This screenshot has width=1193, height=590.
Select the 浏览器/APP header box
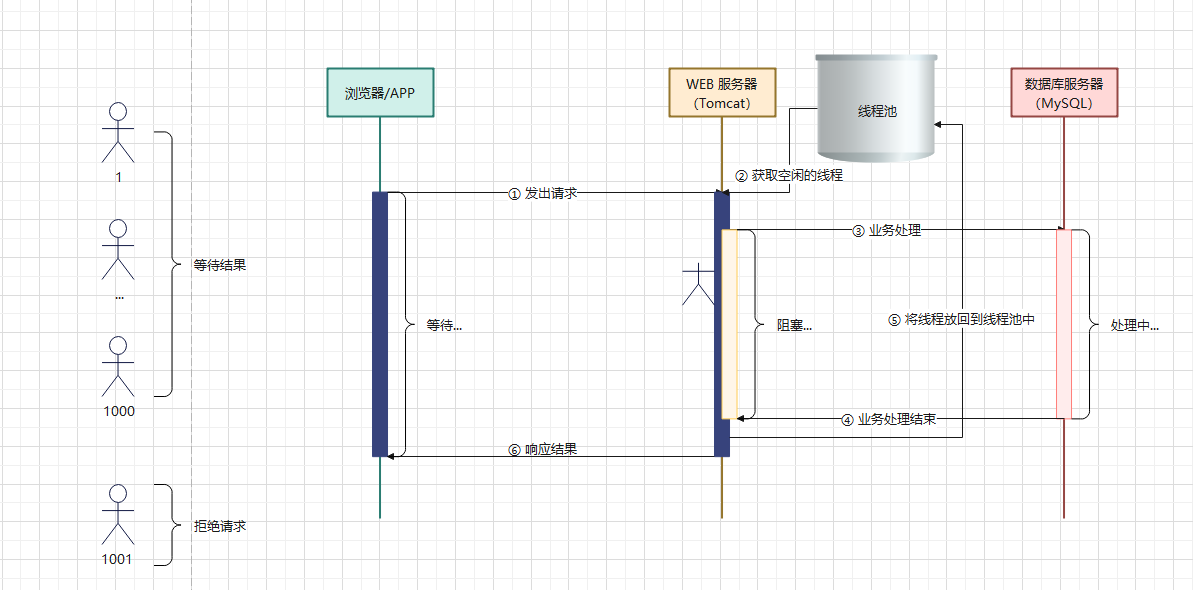pyautogui.click(x=380, y=93)
